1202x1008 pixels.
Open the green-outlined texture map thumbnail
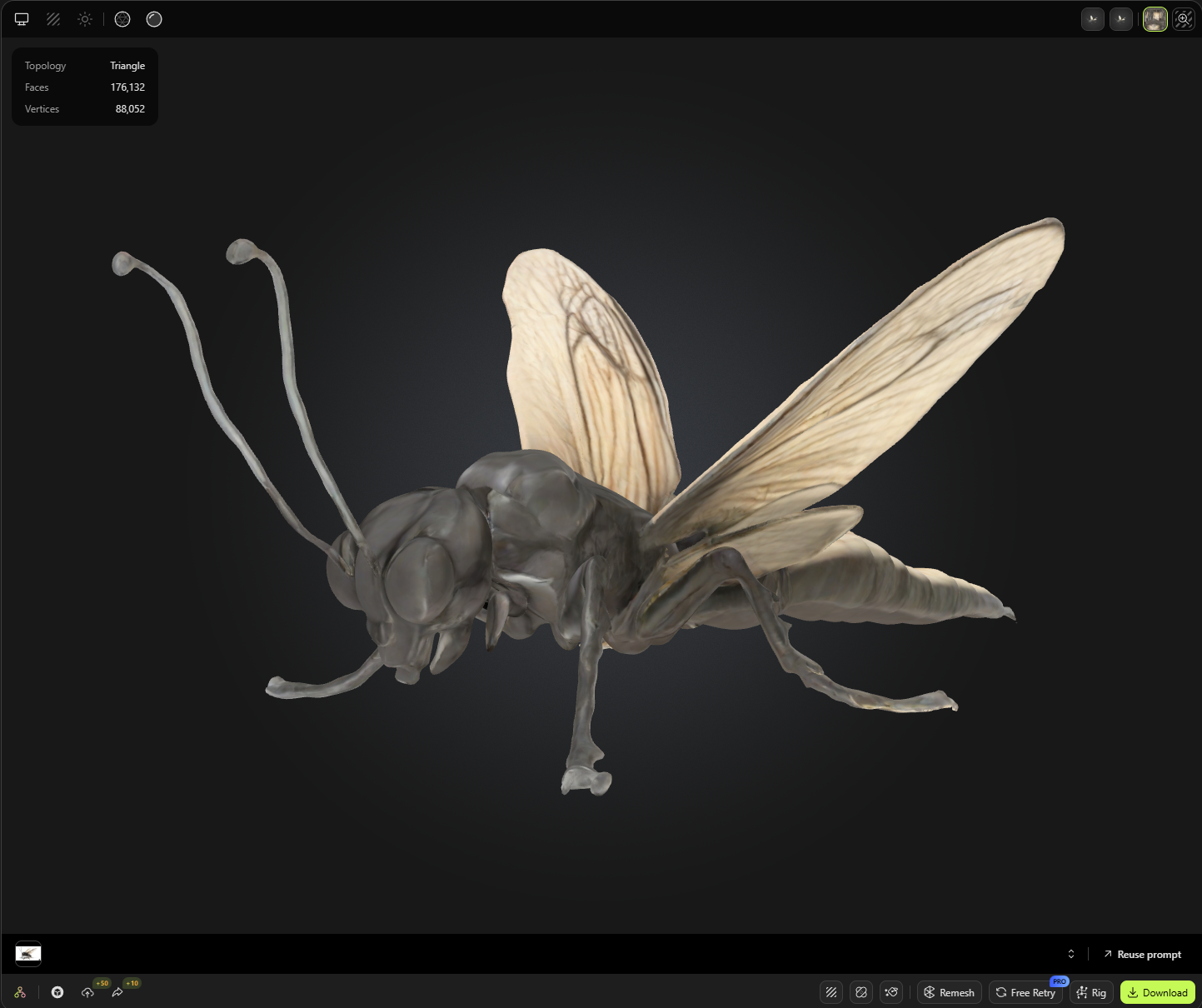(1155, 19)
